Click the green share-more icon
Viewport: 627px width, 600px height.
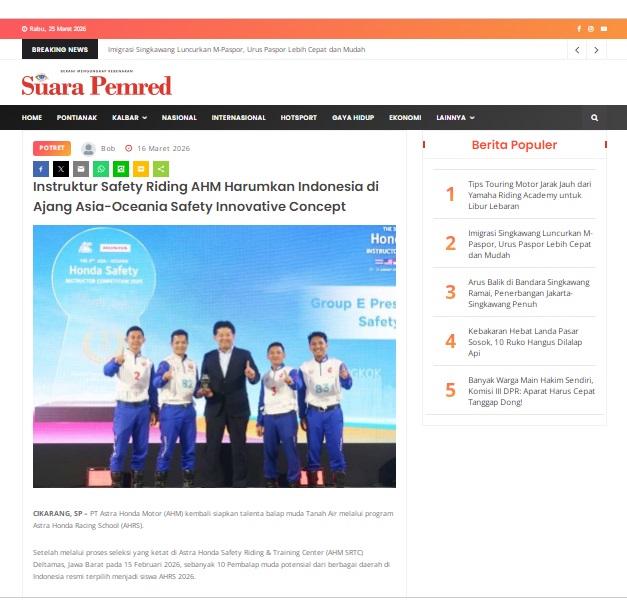pos(161,169)
